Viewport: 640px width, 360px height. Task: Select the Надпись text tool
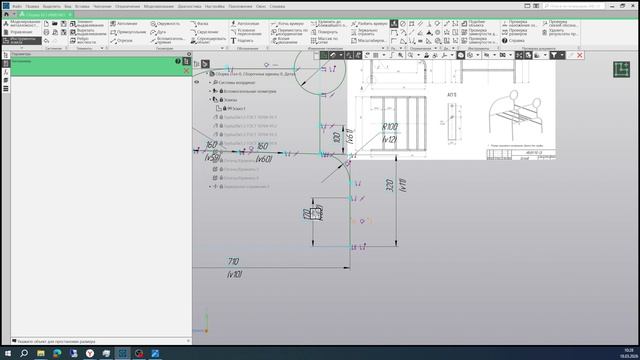(242, 40)
